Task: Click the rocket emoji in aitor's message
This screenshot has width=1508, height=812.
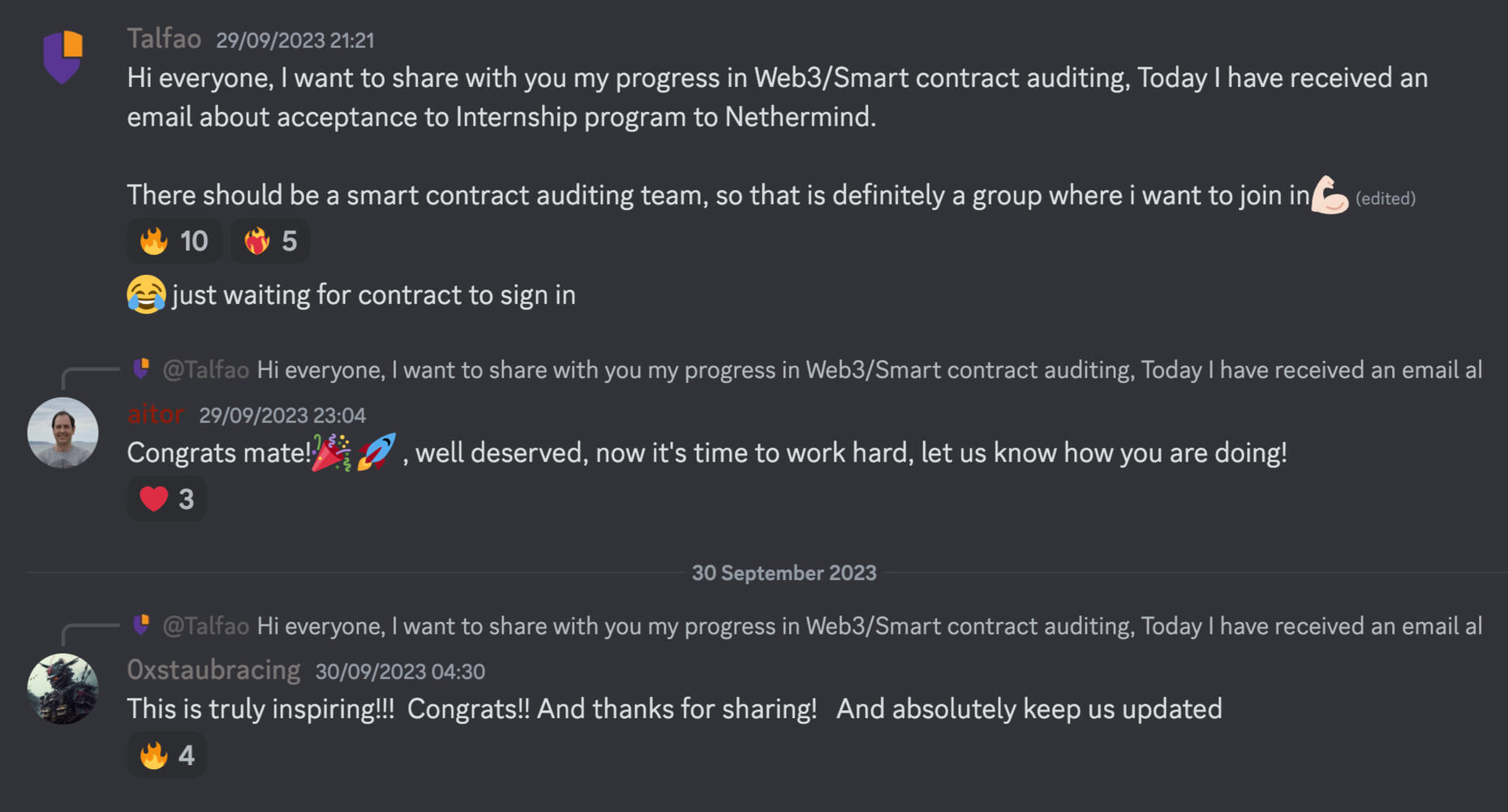Action: click(x=377, y=453)
